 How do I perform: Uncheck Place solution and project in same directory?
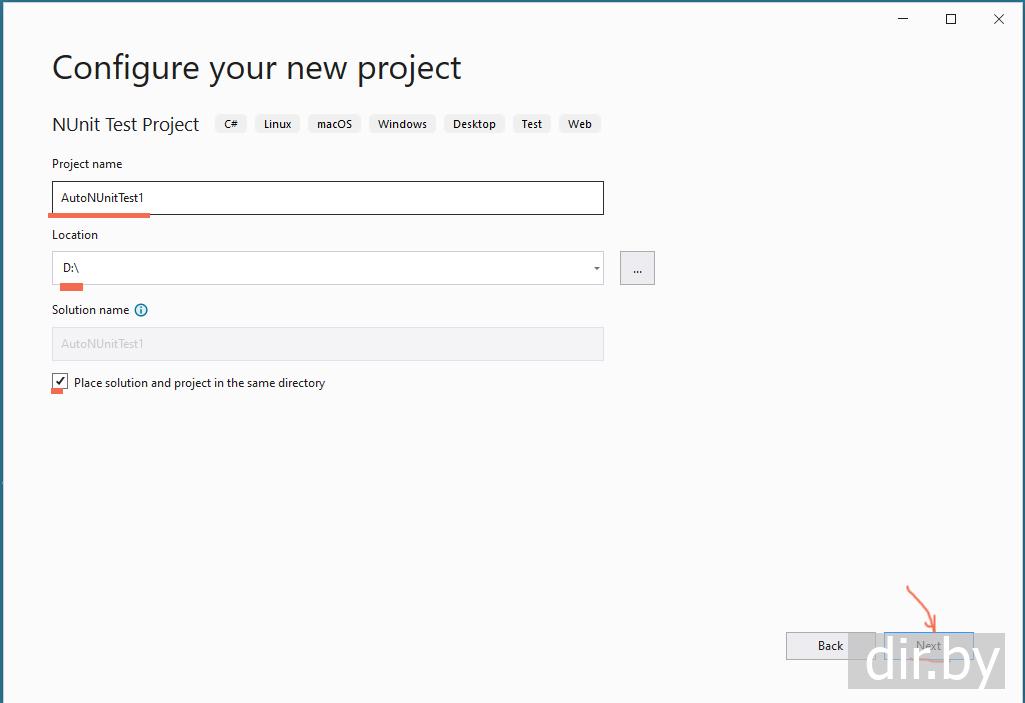point(61,382)
